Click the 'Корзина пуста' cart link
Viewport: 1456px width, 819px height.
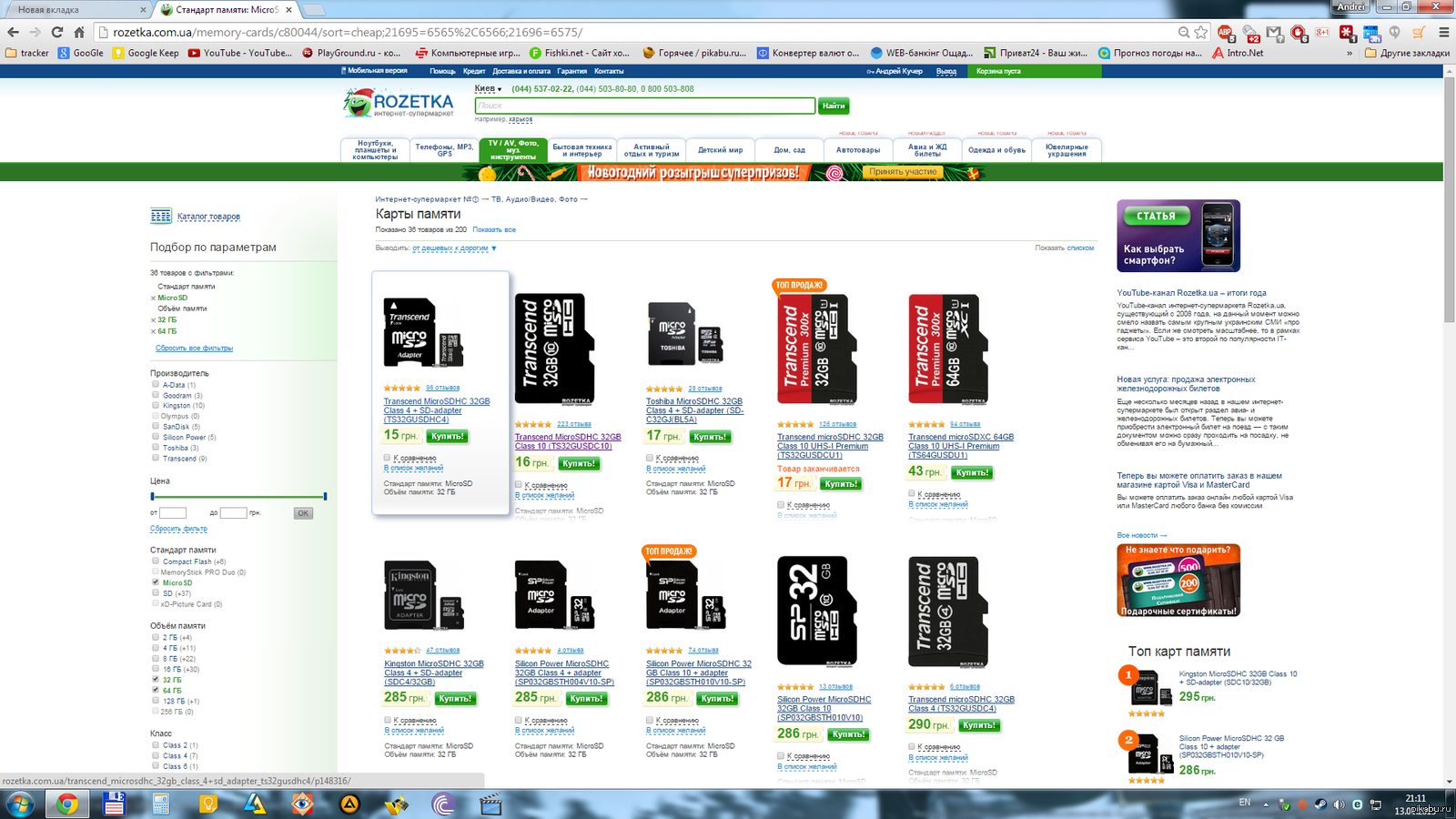[998, 71]
